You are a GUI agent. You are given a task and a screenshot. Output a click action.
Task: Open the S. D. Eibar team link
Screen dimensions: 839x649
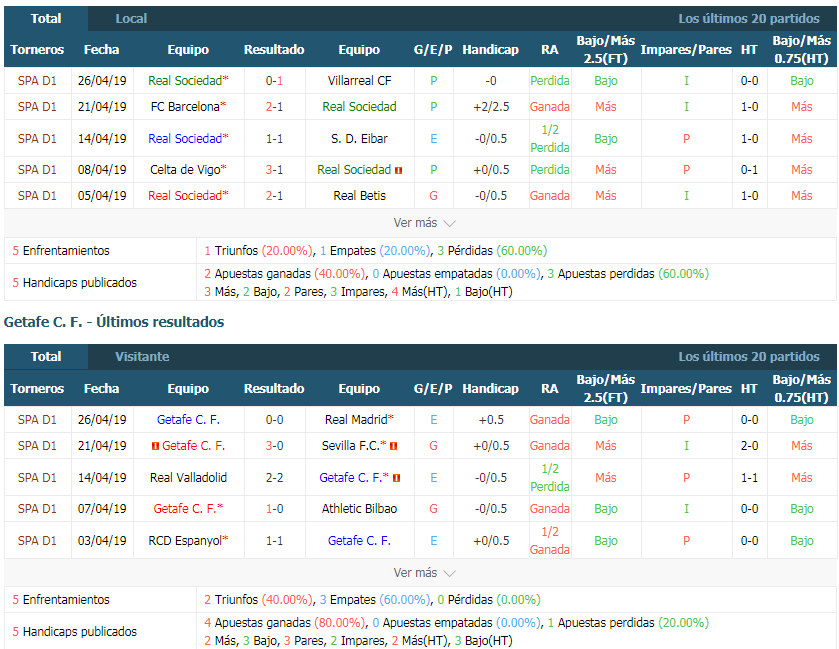tap(359, 139)
